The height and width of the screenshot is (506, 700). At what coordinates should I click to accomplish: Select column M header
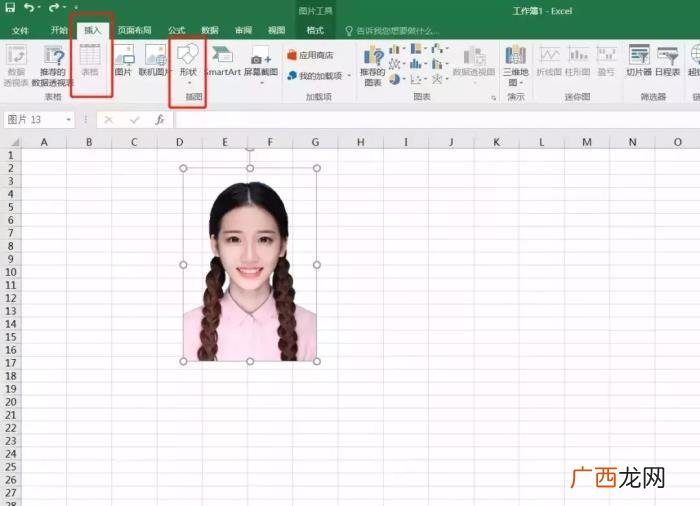click(x=587, y=142)
